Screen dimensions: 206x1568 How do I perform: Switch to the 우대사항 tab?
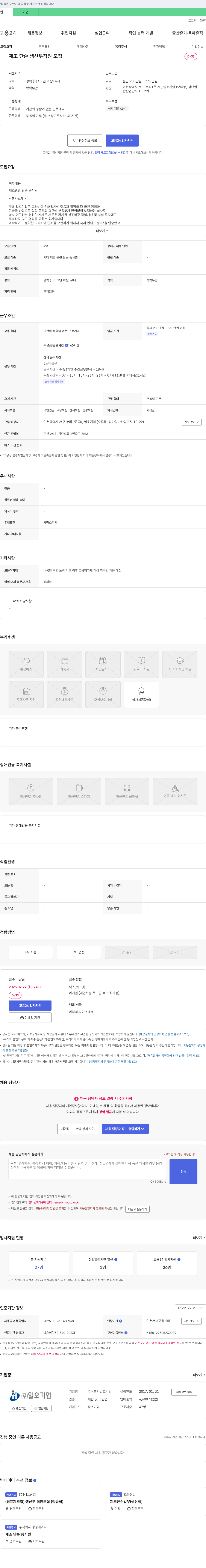(x=83, y=46)
